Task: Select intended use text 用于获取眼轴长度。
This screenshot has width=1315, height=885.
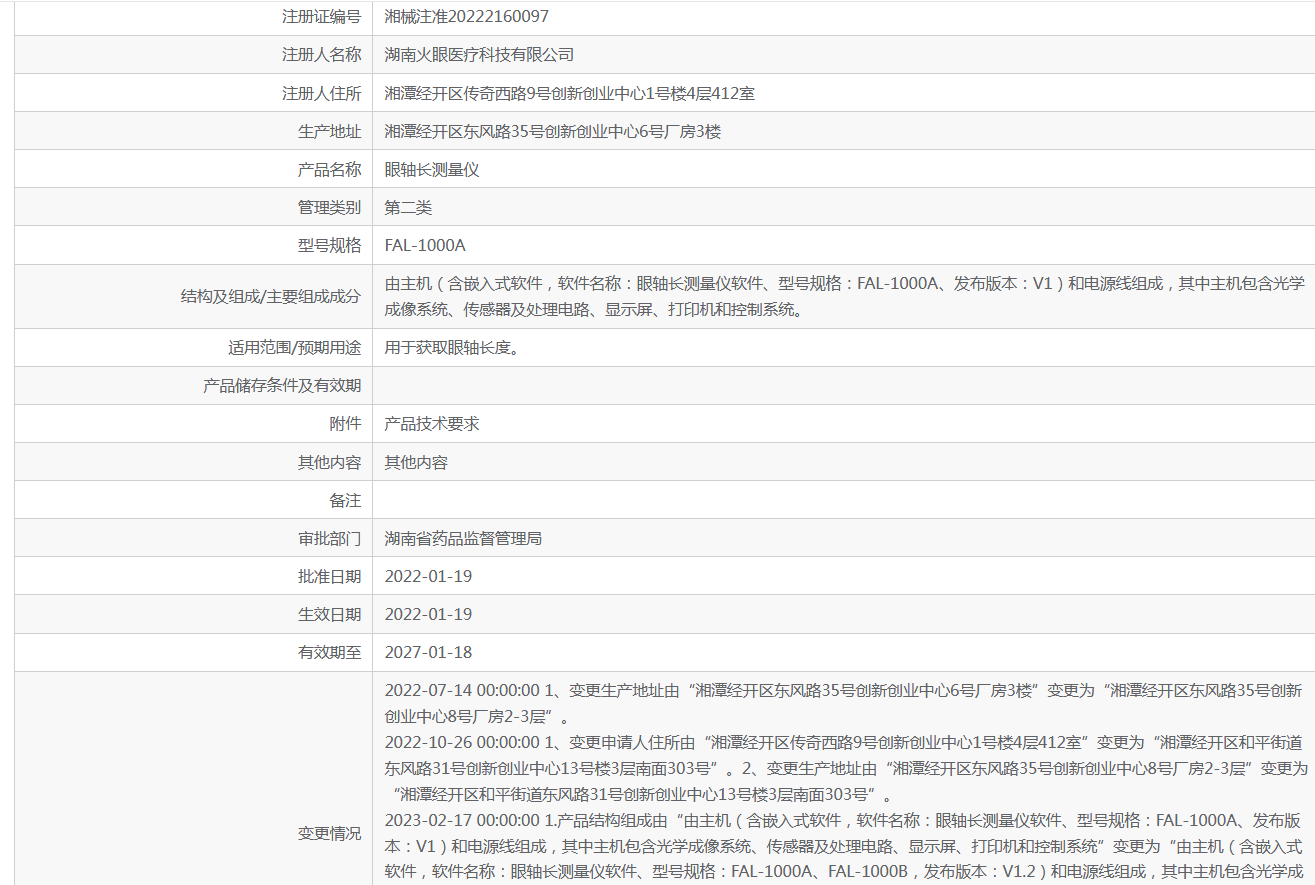Action: tap(453, 348)
